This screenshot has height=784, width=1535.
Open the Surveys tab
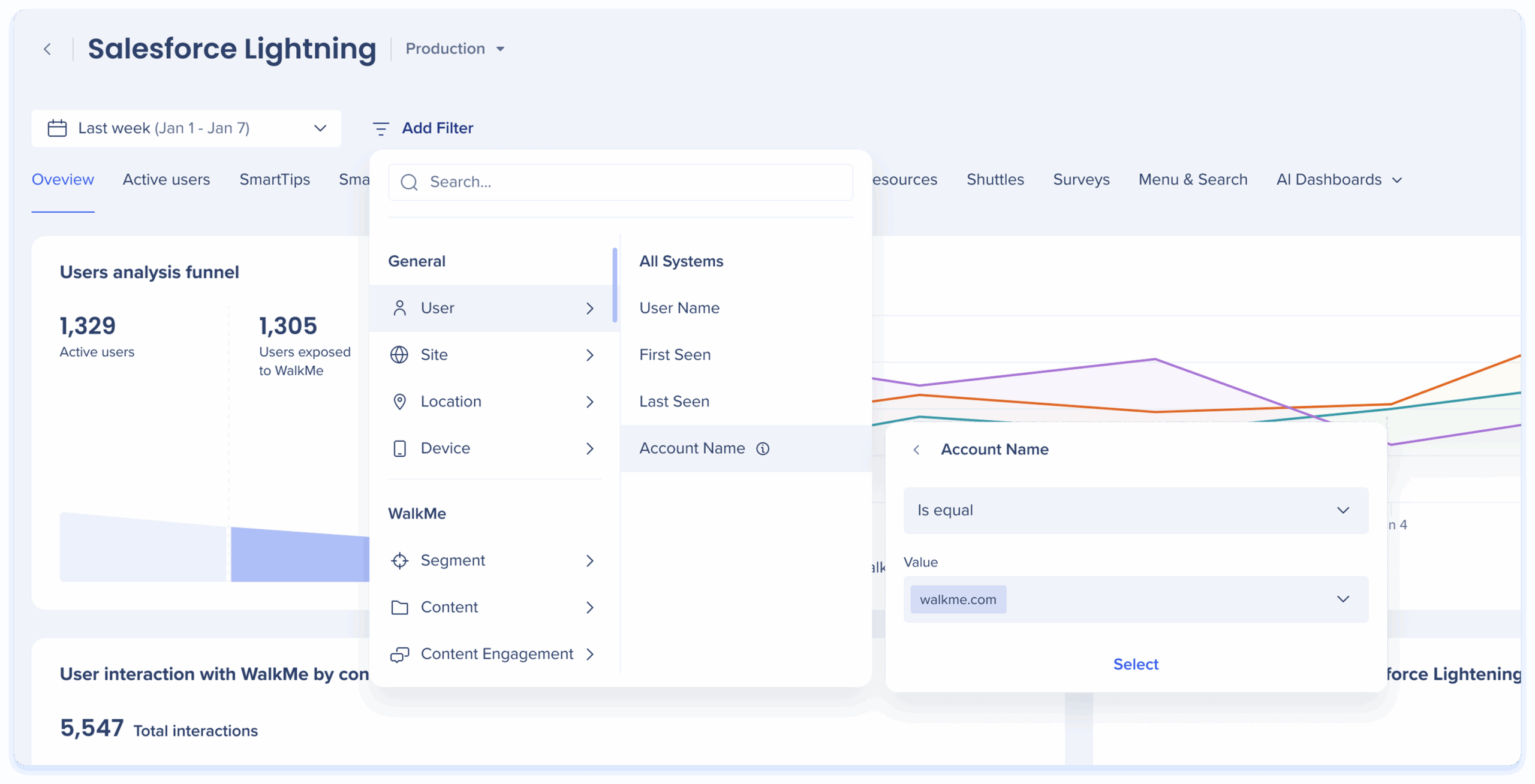1081,180
